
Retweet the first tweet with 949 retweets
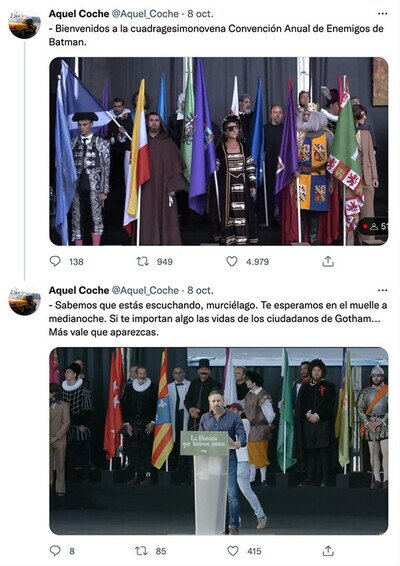tap(142, 261)
